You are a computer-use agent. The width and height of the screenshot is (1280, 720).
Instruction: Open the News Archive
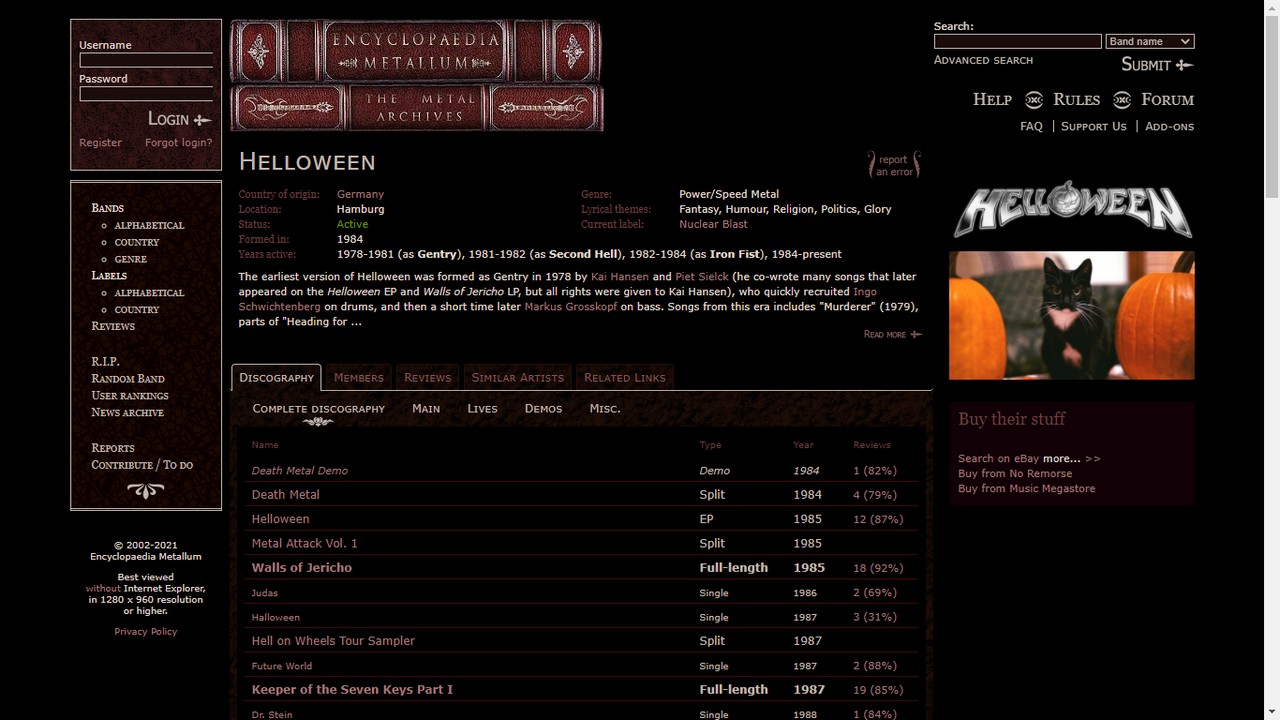127,413
